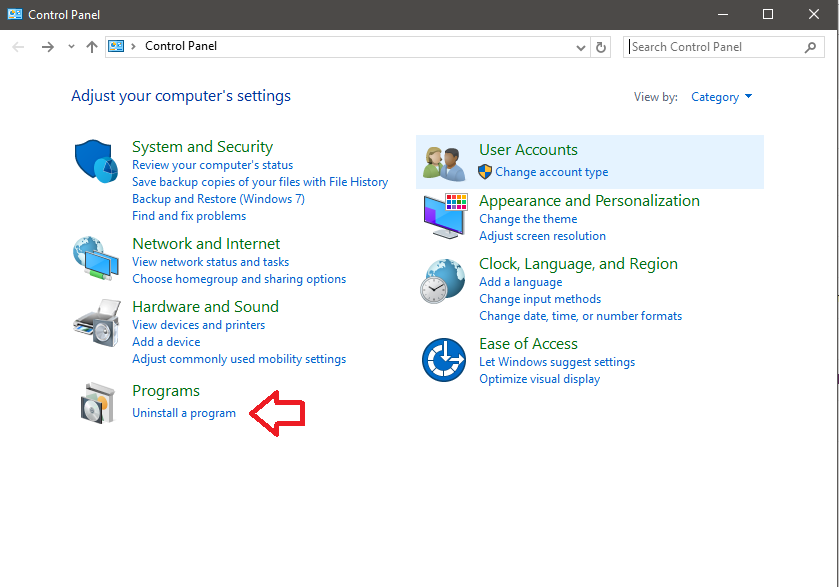Click the shield icon beside Change account type

click(485, 172)
